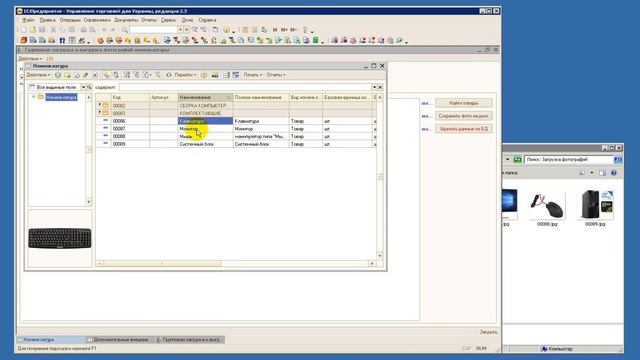Click the red Удалить данные из БД button
The height and width of the screenshot is (360, 640).
click(x=463, y=129)
